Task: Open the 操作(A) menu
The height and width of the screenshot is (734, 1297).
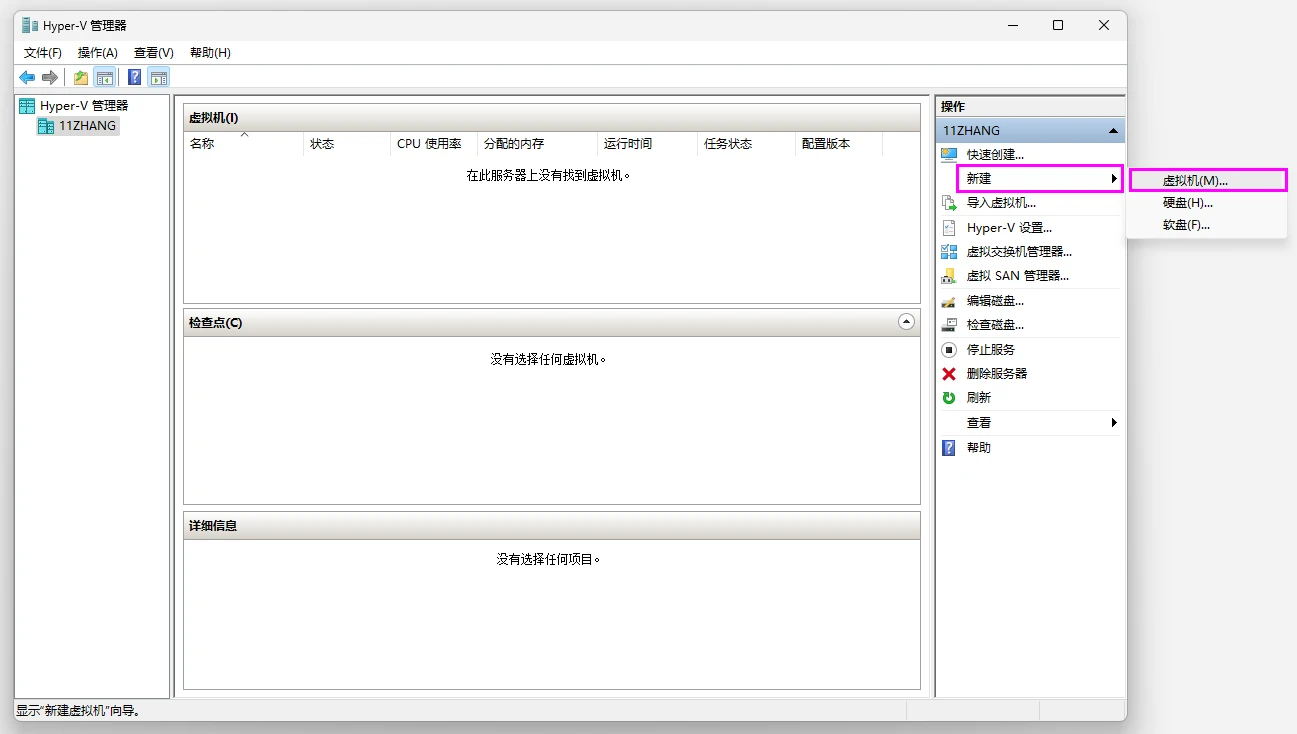Action: [x=98, y=53]
